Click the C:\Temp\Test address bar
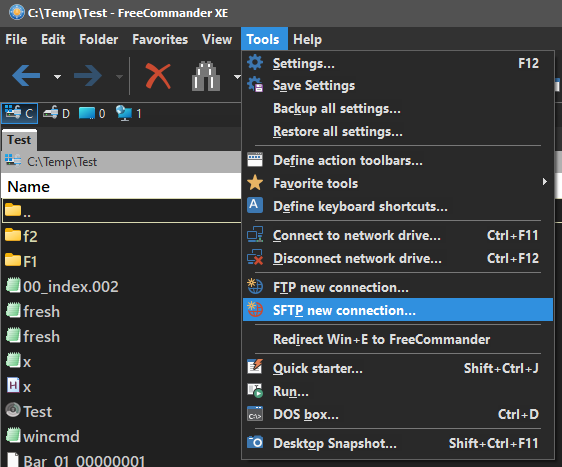Viewport: 562px width, 467px height. pos(122,162)
